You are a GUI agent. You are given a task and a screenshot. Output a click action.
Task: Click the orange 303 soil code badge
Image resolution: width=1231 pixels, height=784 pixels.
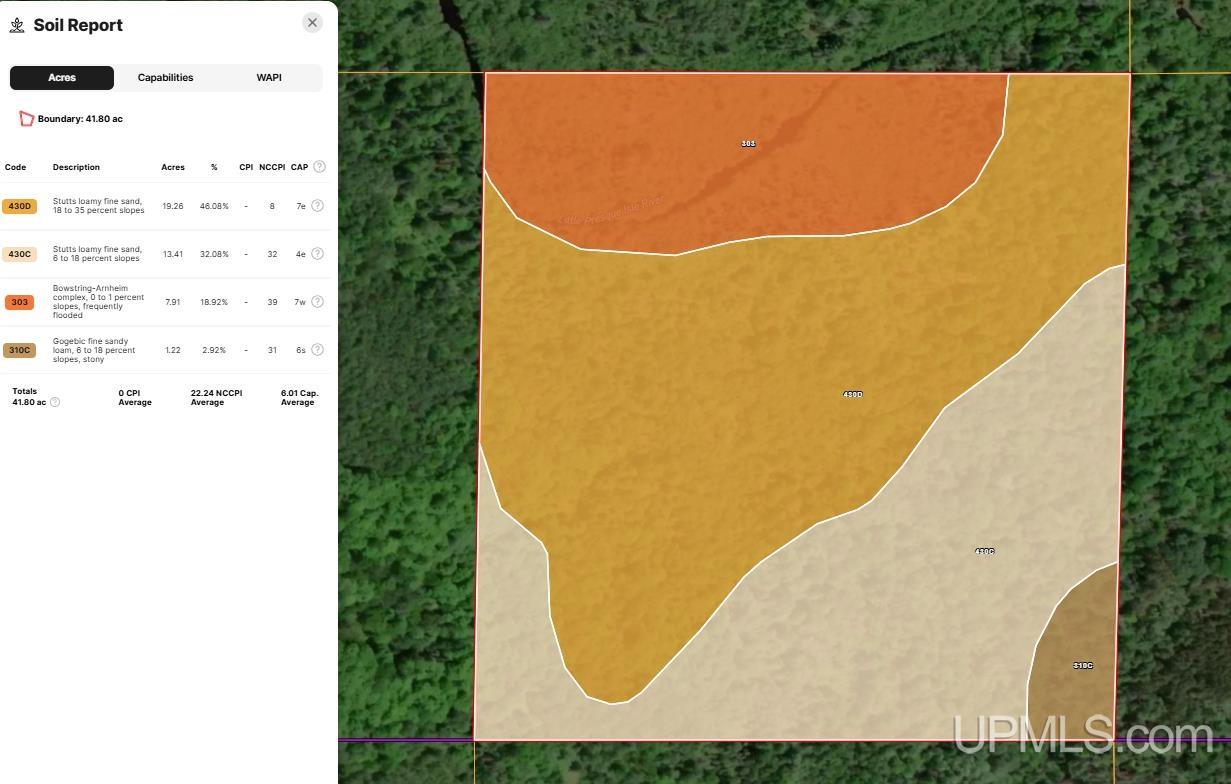(x=19, y=302)
